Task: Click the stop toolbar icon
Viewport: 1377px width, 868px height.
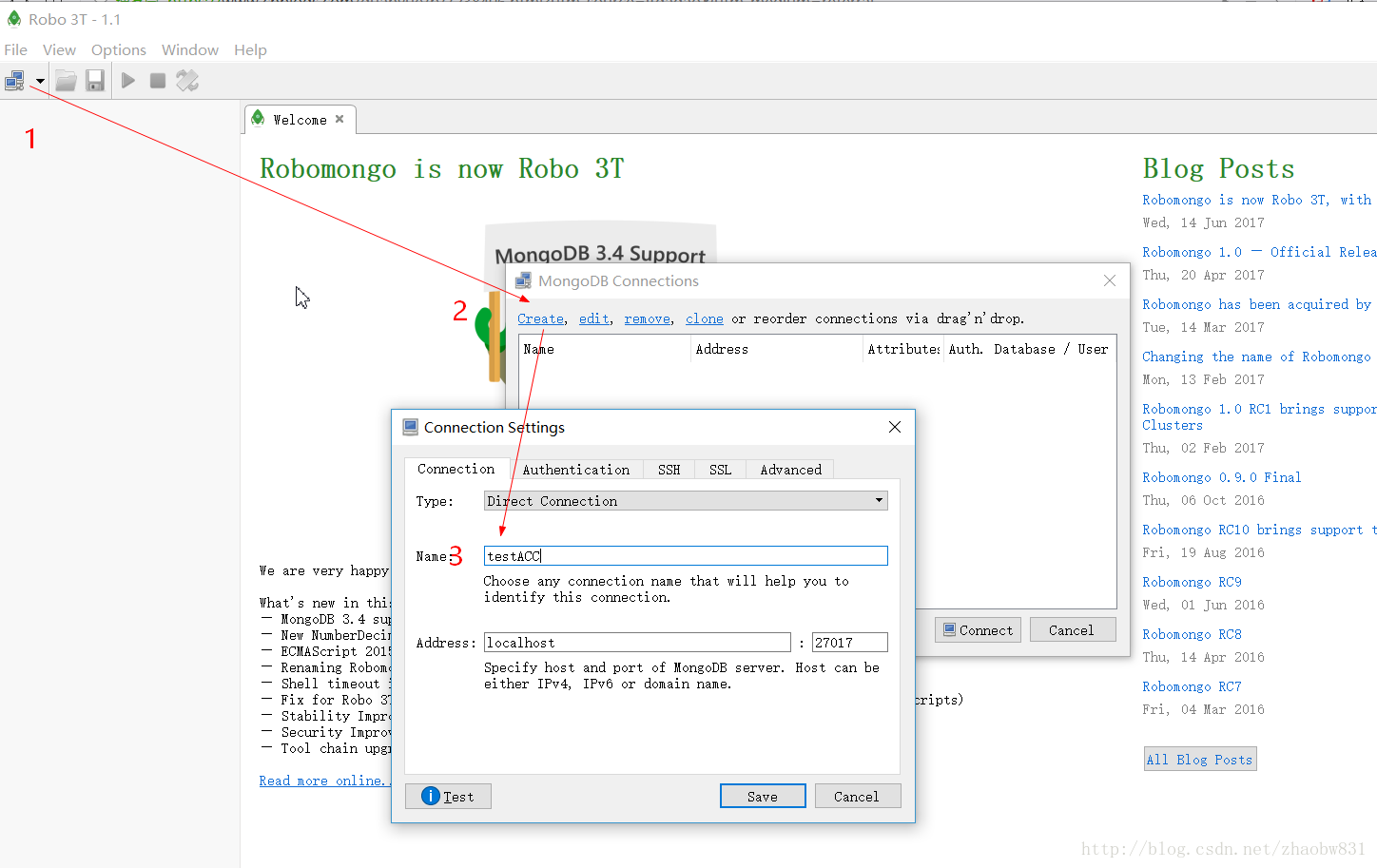Action: [158, 81]
